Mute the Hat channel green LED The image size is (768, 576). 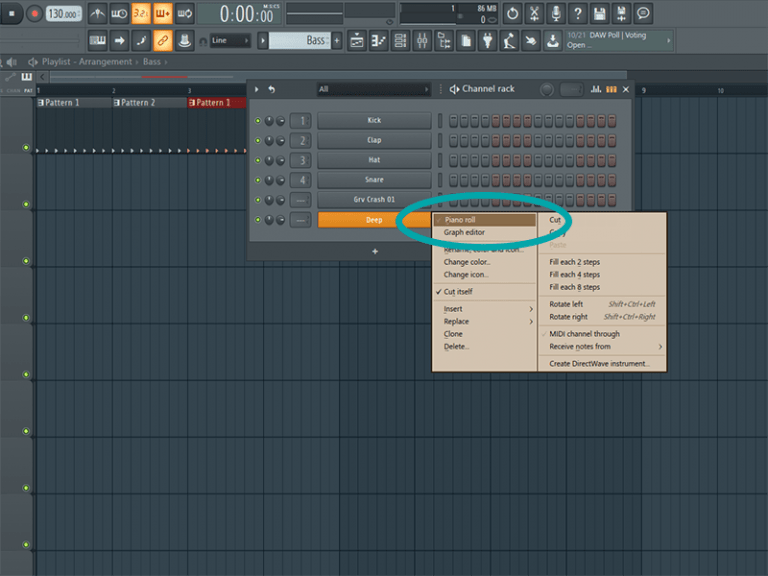pos(258,160)
